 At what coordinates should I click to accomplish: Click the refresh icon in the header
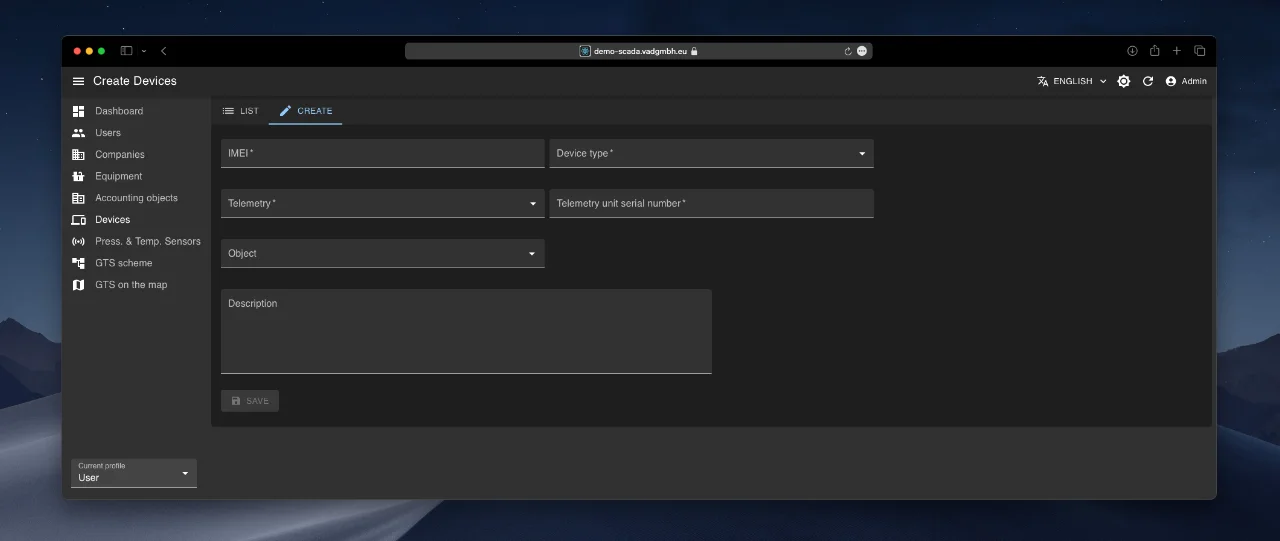[1148, 81]
